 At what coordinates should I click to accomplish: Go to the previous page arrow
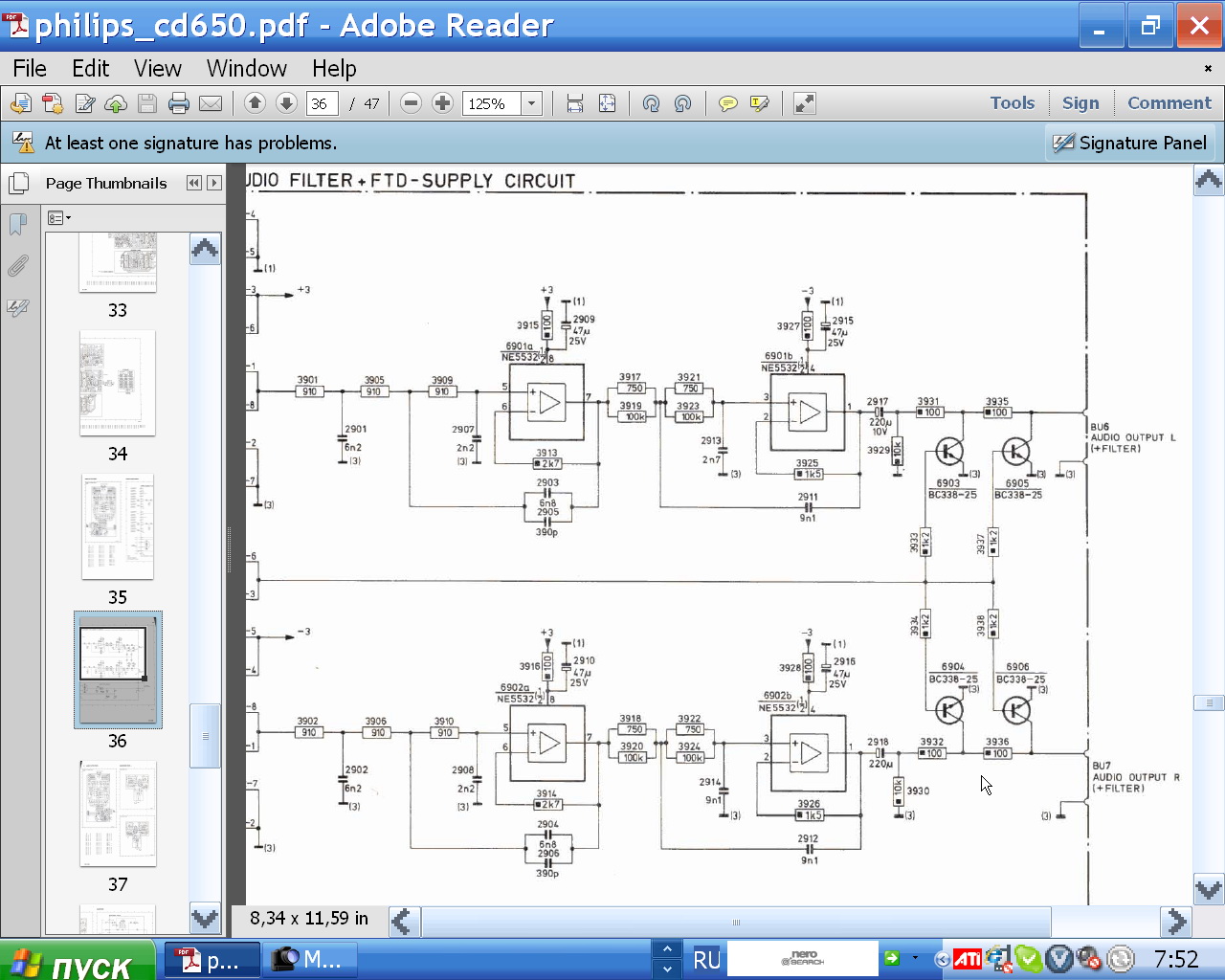coord(255,103)
